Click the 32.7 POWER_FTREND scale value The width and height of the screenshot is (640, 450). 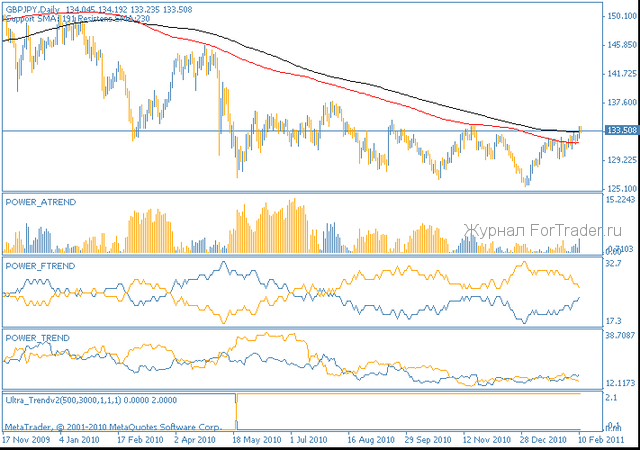coord(613,263)
